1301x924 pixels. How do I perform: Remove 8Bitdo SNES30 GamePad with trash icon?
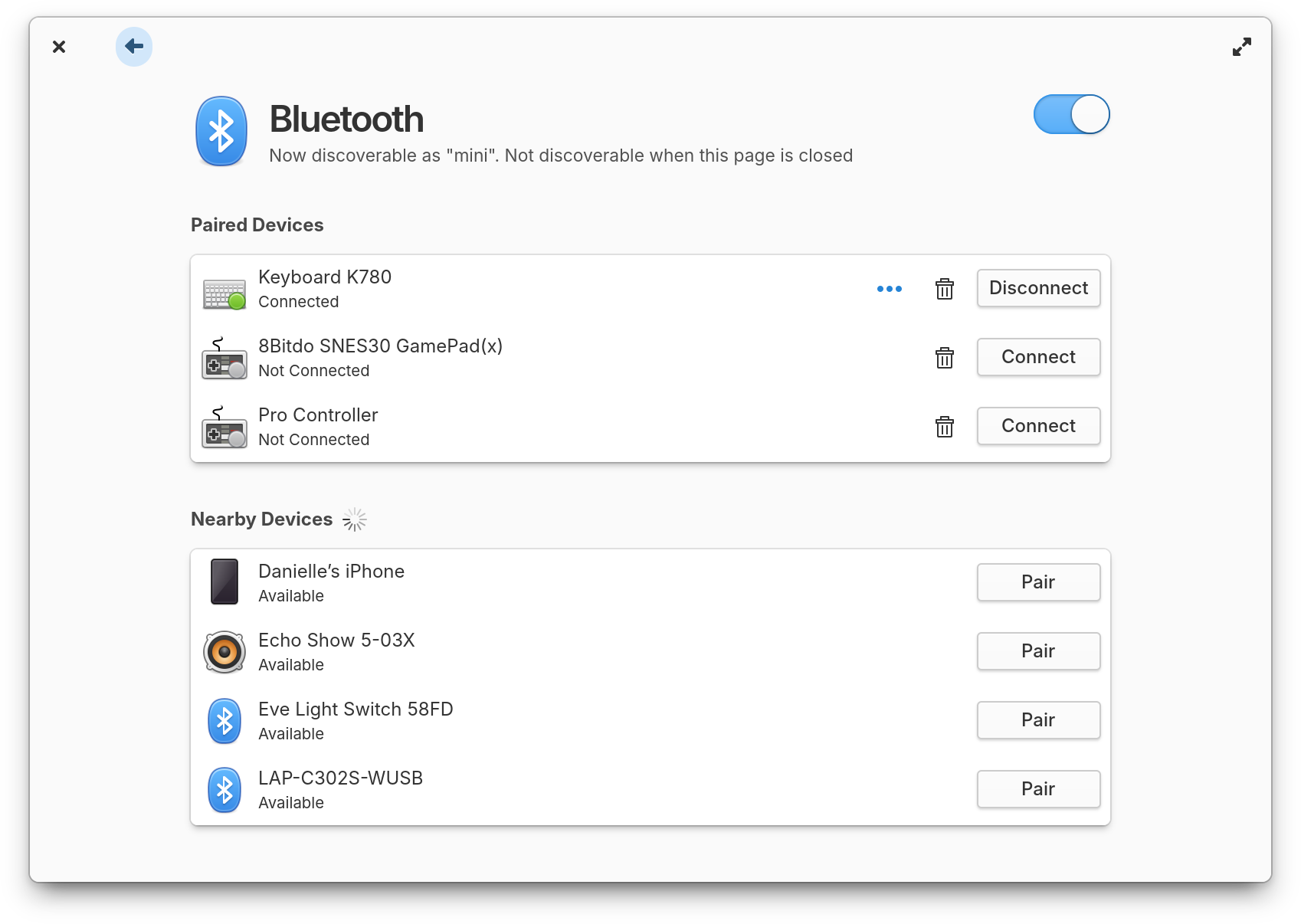click(944, 358)
